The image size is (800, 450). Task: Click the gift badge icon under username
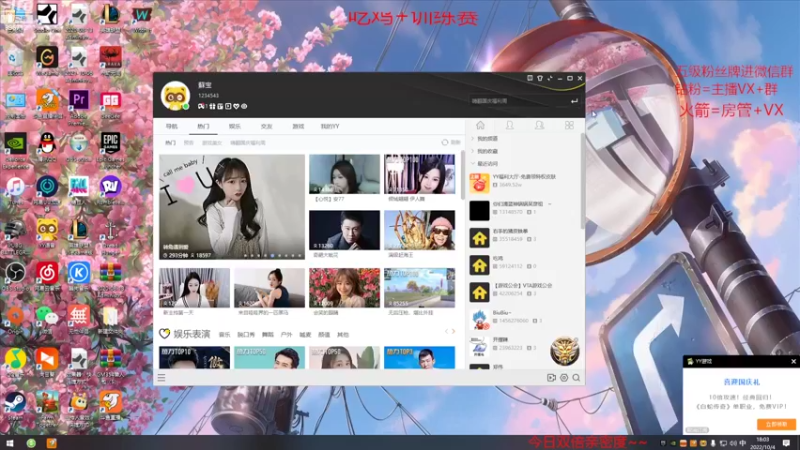pyautogui.click(x=212, y=106)
